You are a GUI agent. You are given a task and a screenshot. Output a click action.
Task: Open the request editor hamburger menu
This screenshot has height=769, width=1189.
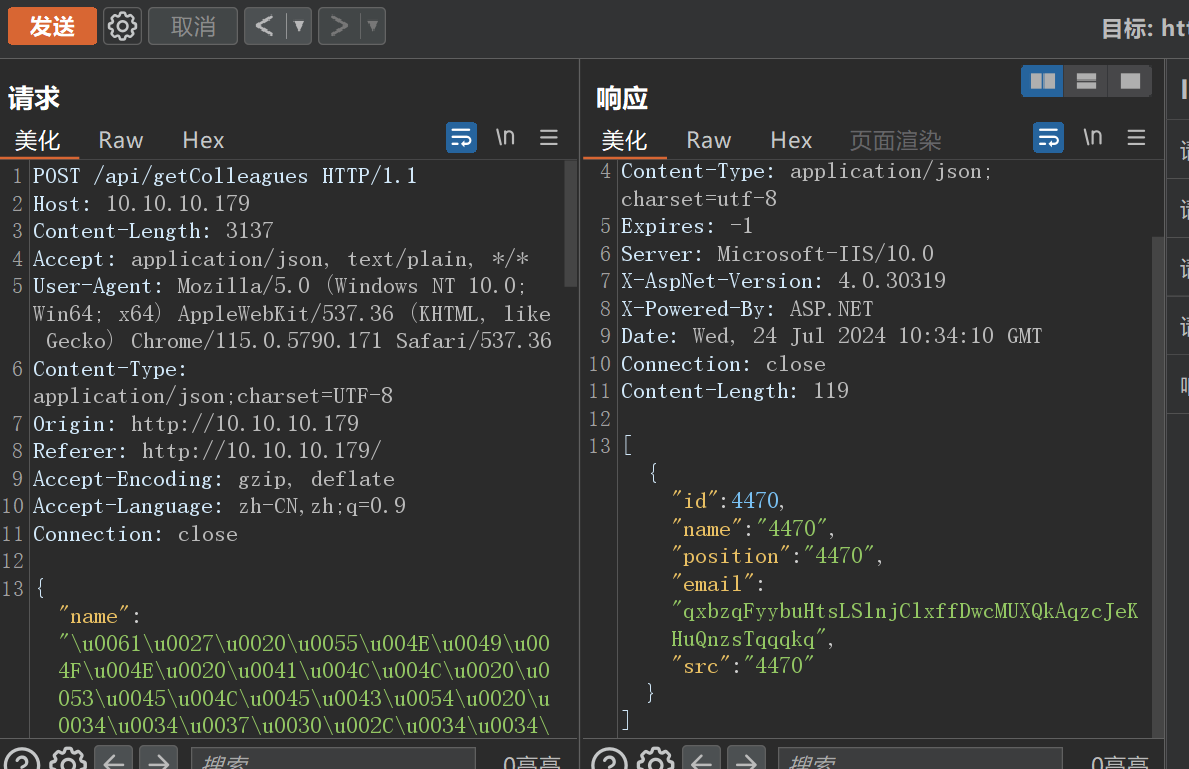[549, 137]
